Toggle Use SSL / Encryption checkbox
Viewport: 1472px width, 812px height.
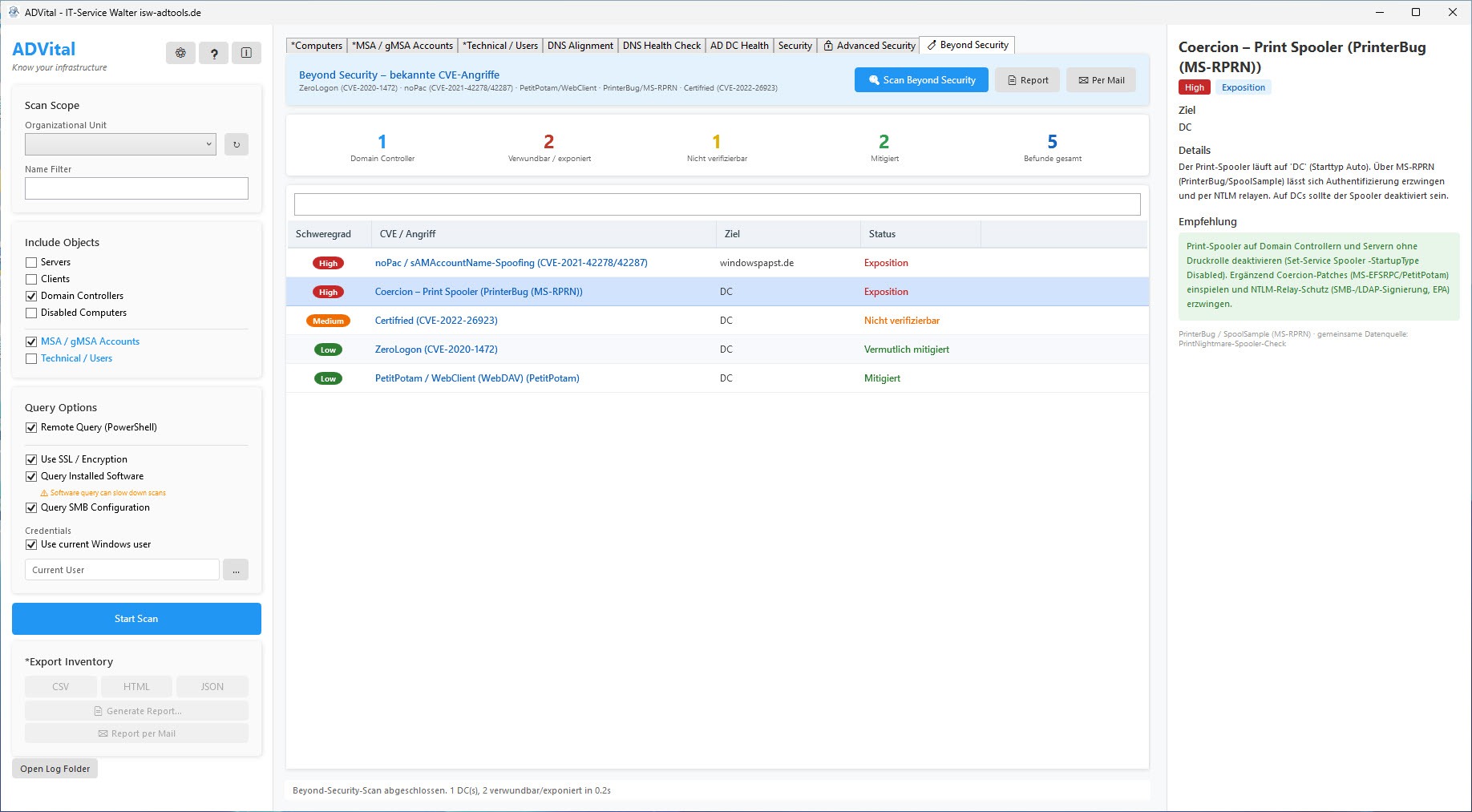[31, 459]
